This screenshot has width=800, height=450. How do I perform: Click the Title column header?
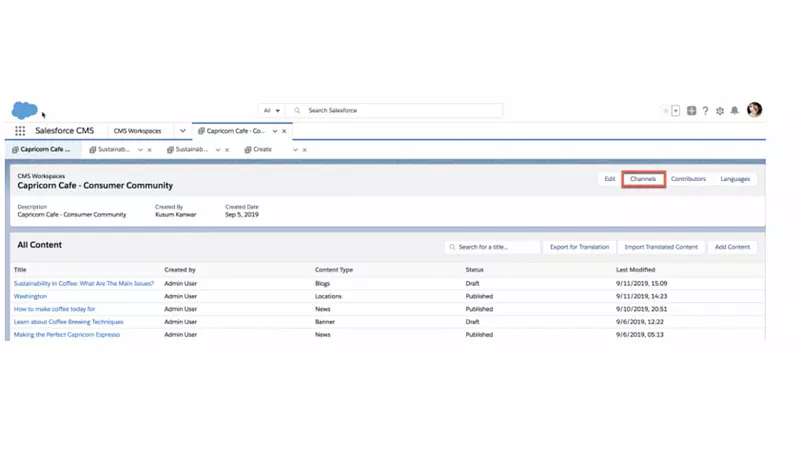[20, 270]
